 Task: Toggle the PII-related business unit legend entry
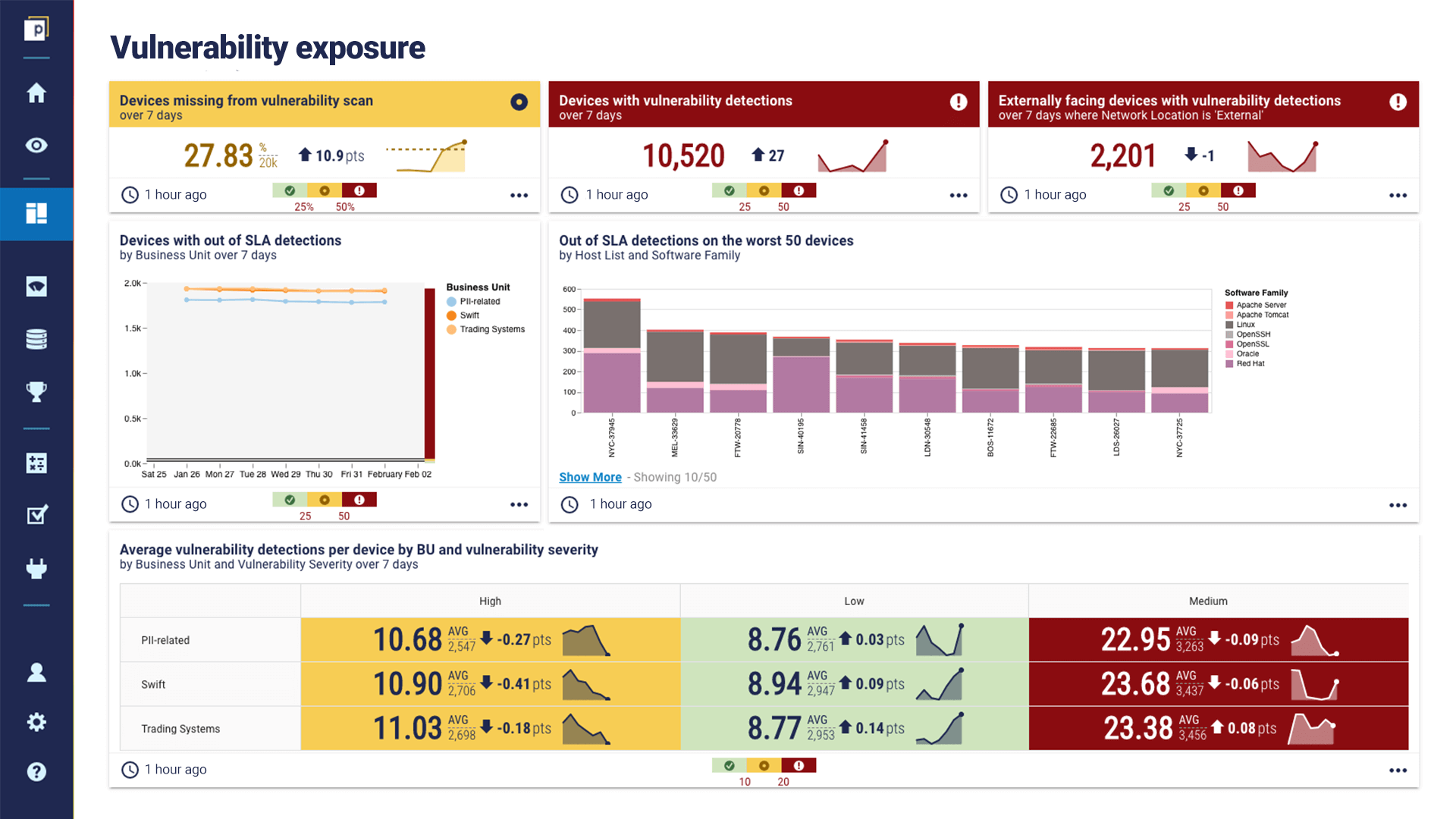click(x=474, y=301)
